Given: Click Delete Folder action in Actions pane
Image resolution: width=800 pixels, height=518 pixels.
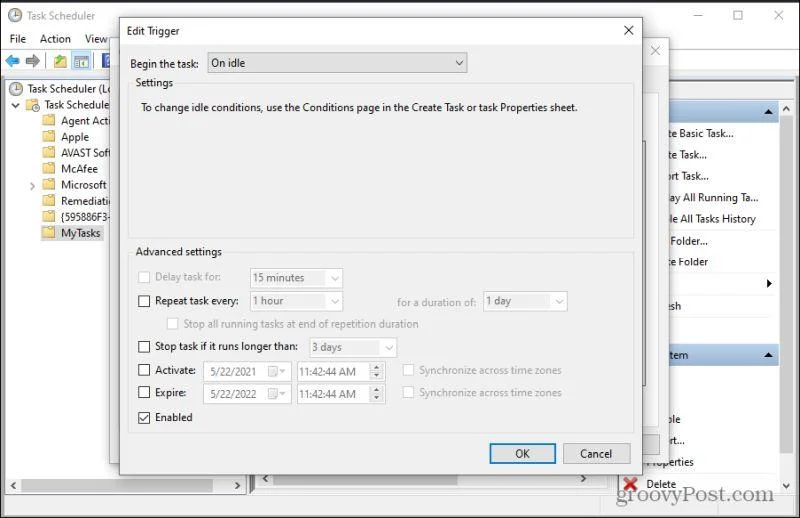Looking at the screenshot, I should tap(688, 262).
